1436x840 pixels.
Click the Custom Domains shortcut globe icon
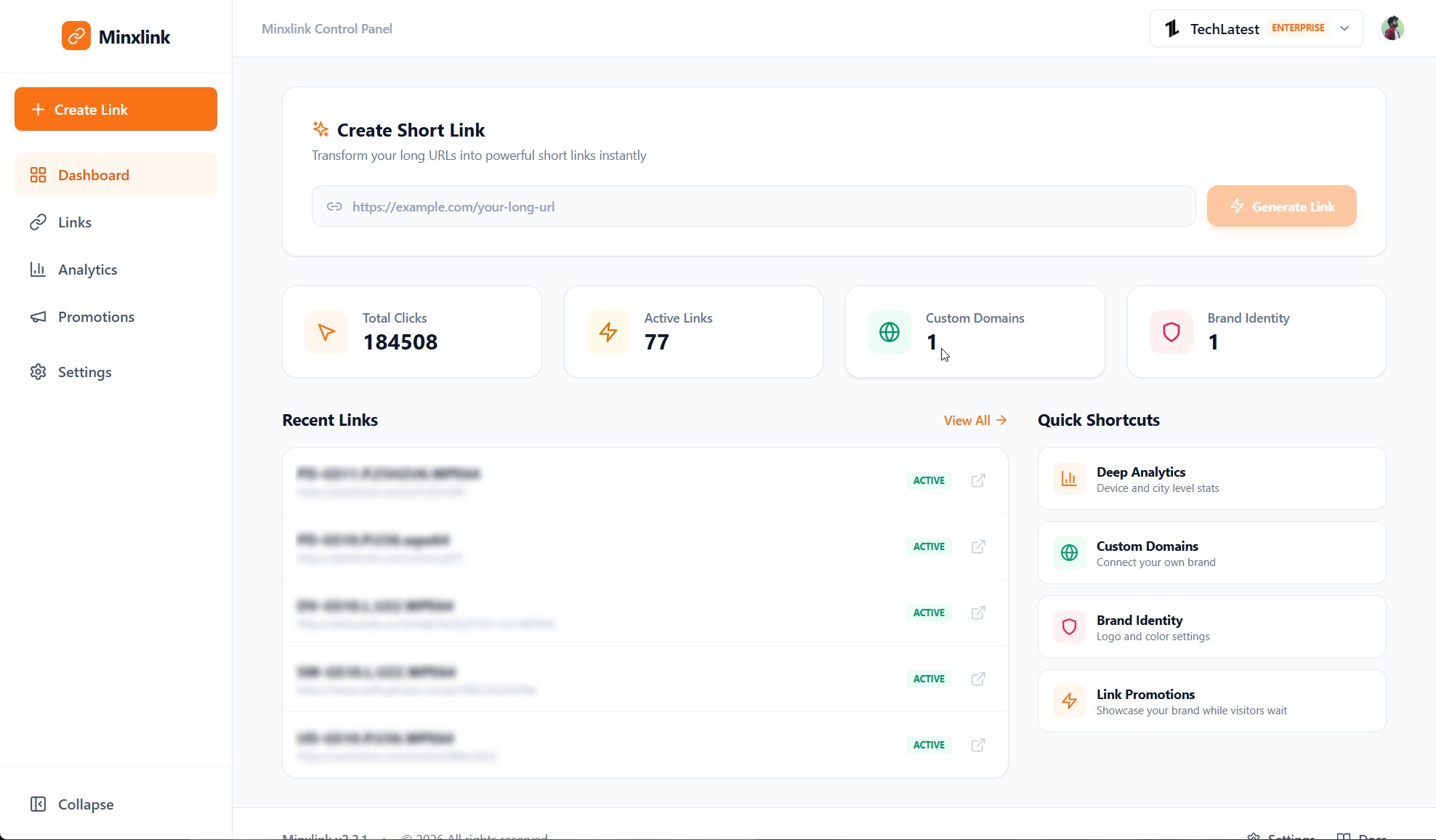1069,553
